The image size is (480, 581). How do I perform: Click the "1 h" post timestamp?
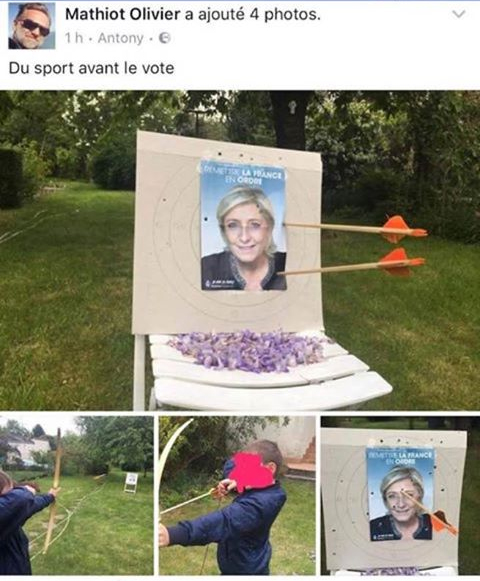(x=74, y=38)
